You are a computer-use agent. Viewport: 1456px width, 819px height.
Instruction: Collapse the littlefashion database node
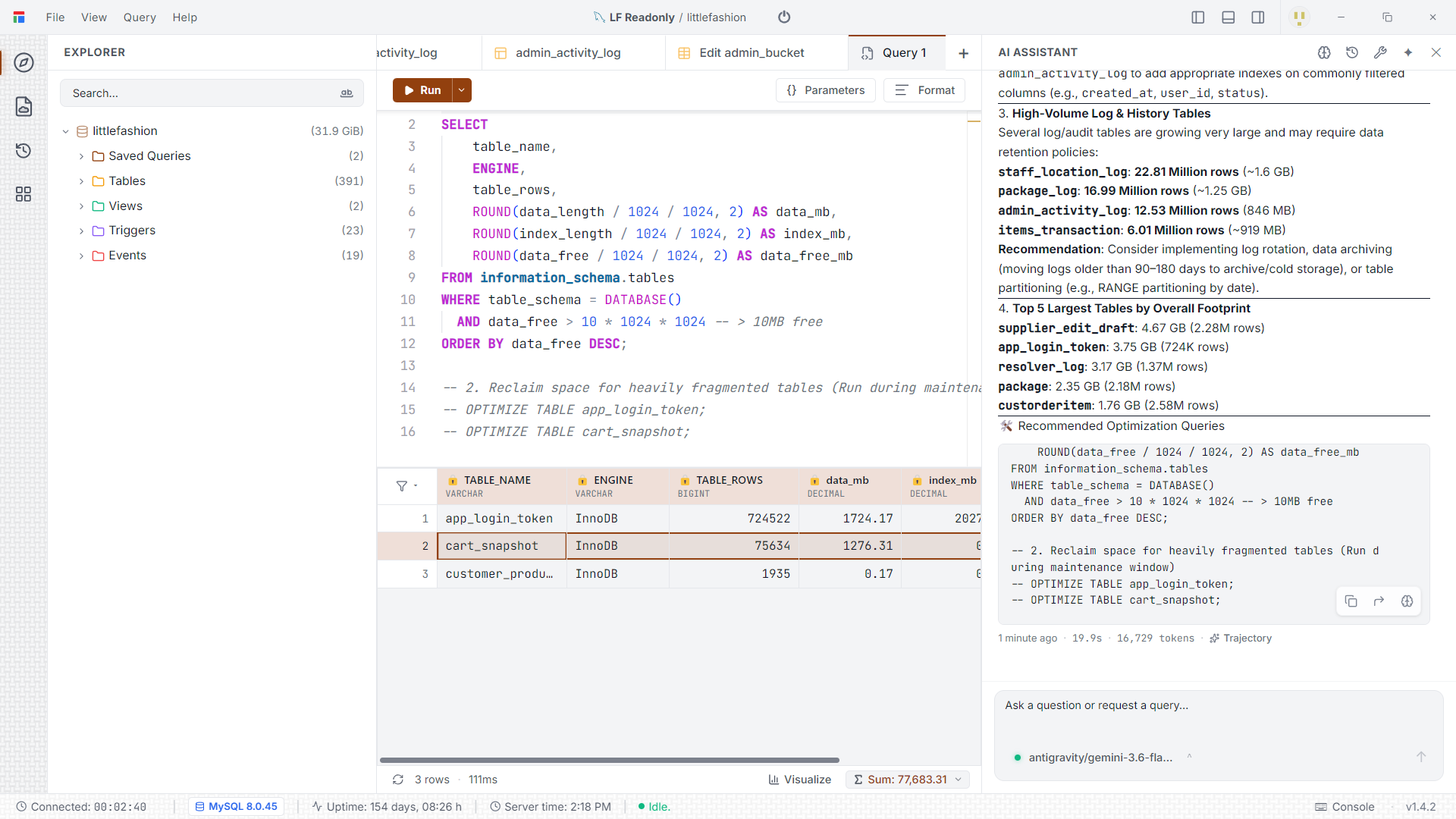click(66, 131)
